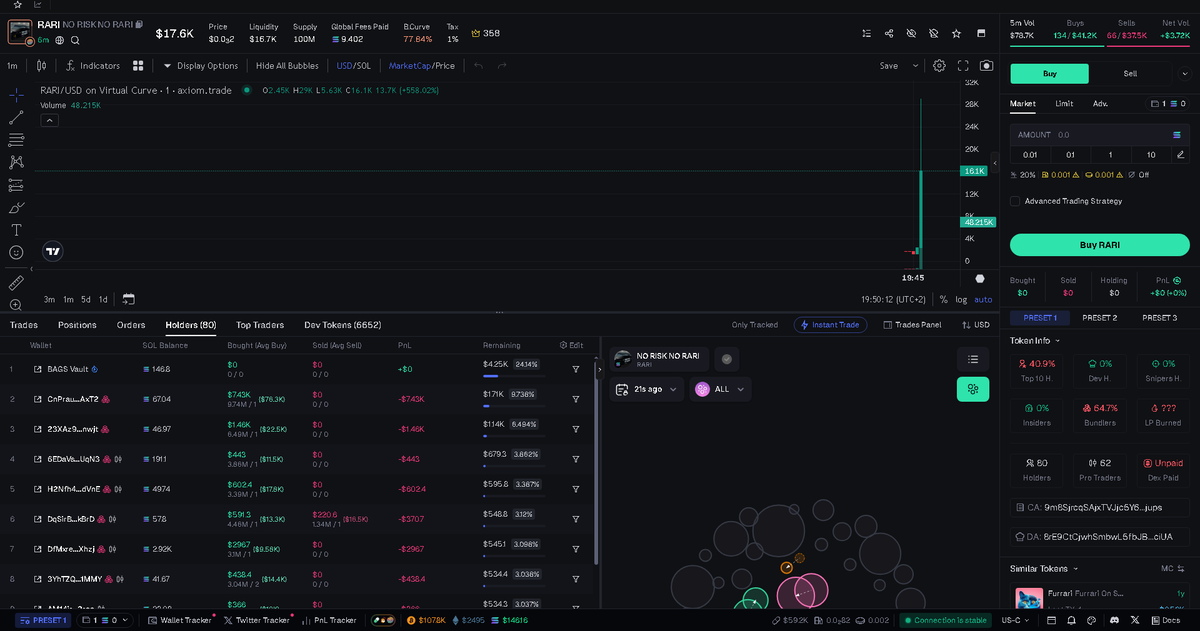This screenshot has width=1200, height=631.
Task: Open Top Traders tab
Action: (260, 325)
